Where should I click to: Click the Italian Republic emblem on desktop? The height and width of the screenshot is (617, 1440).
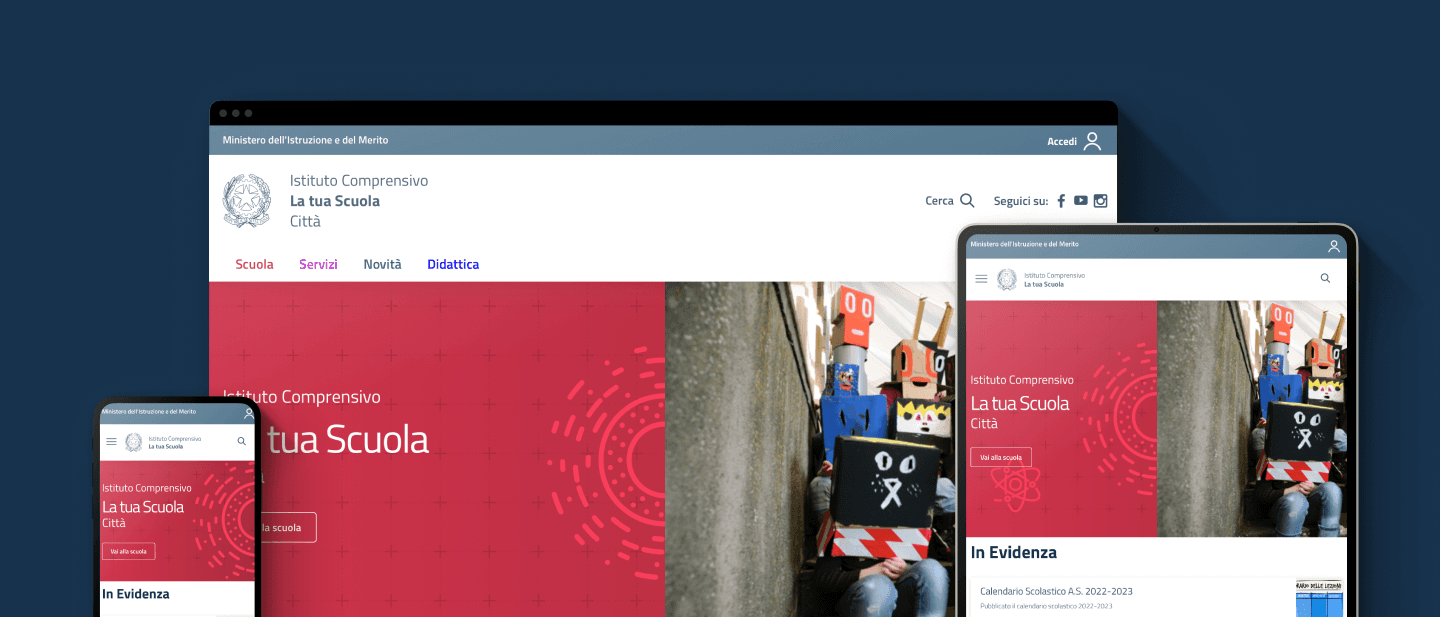[246, 201]
